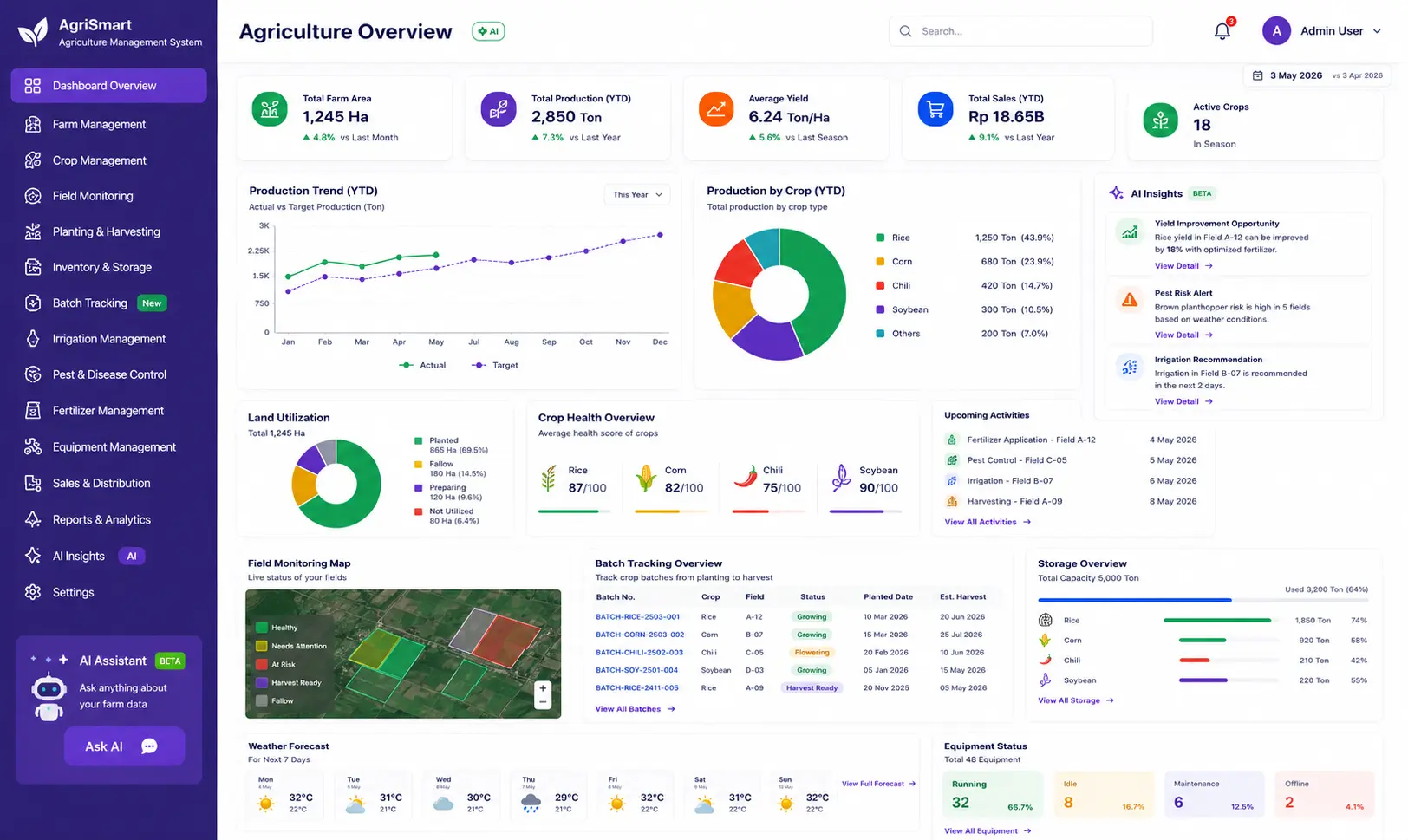
Task: Click the Average Yield orange chart icon
Action: (x=716, y=109)
